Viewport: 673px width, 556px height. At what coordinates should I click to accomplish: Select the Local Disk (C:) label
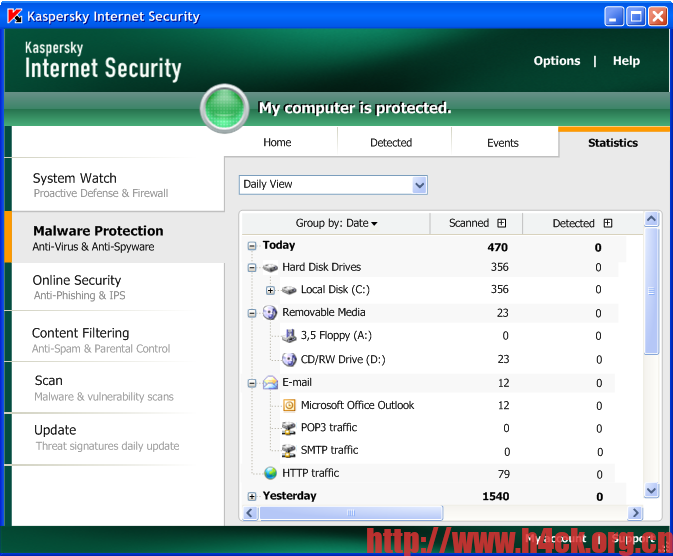tap(335, 290)
